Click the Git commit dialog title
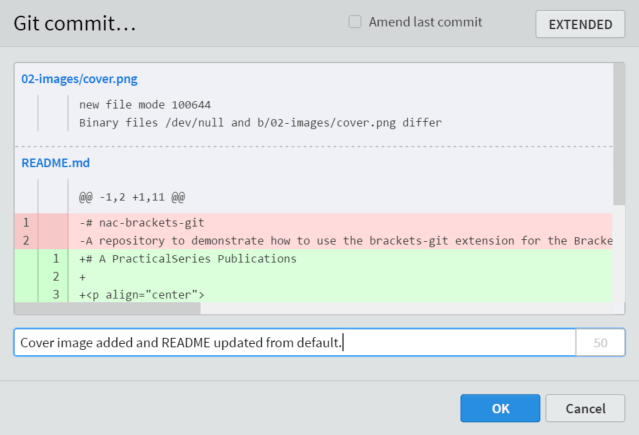This screenshot has width=639, height=435. [75, 23]
